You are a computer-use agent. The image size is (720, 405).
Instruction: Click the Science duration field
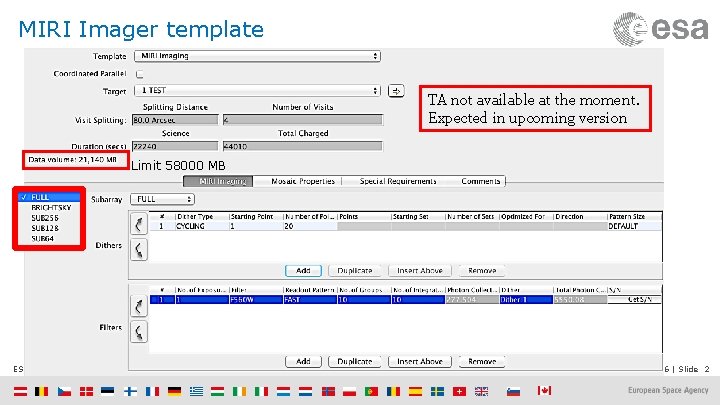(x=175, y=146)
